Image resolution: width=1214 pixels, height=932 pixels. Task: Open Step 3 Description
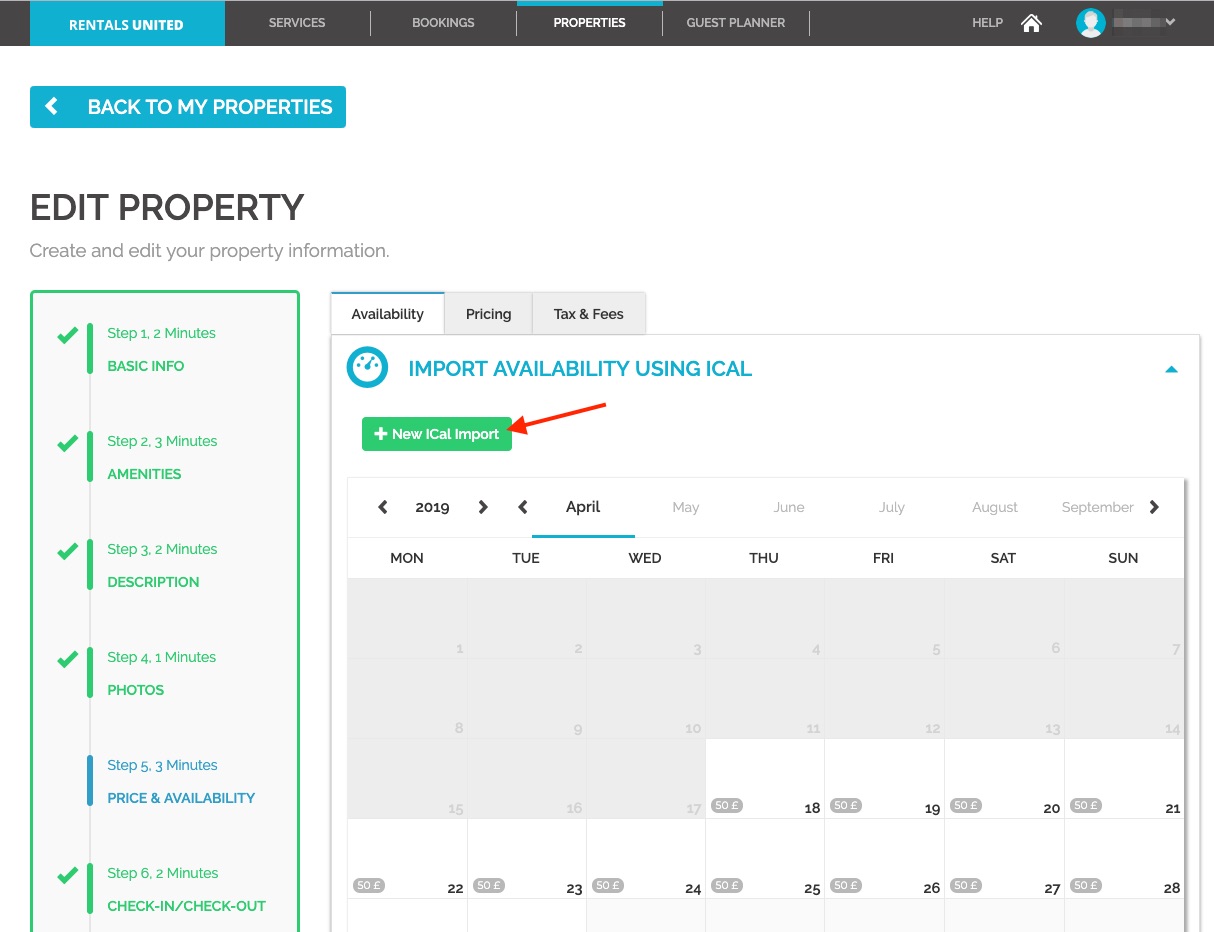pos(162,566)
